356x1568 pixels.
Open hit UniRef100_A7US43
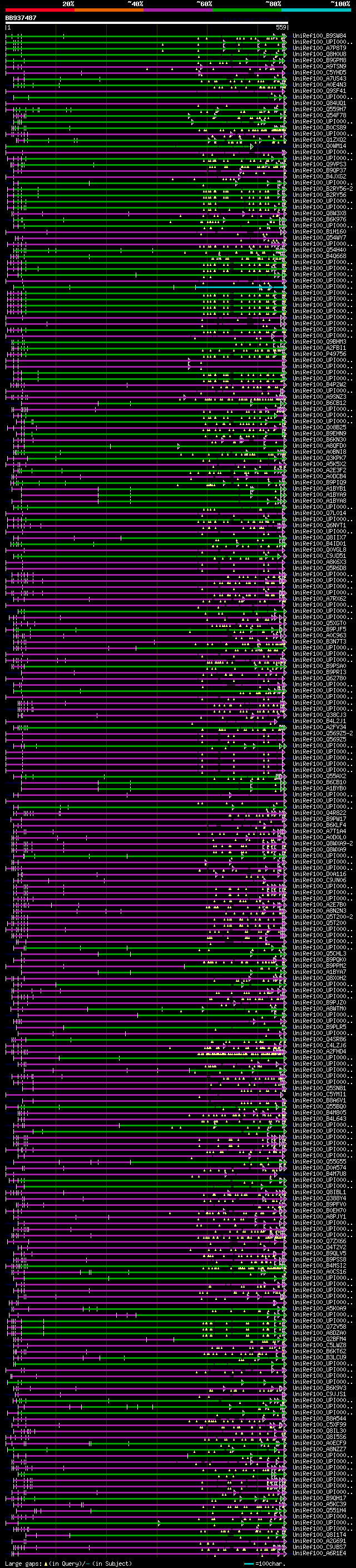[319, 78]
